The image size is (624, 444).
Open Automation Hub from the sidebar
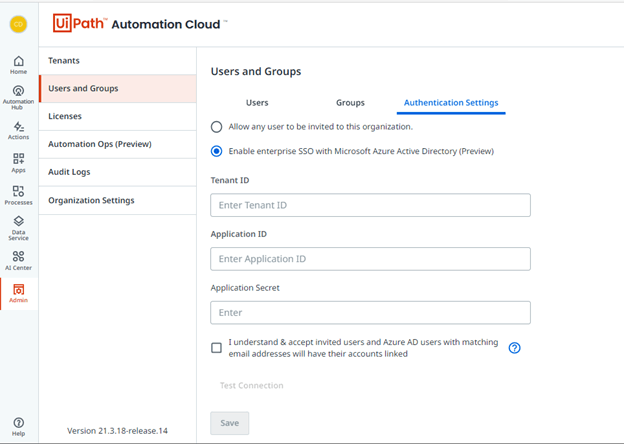[18, 97]
